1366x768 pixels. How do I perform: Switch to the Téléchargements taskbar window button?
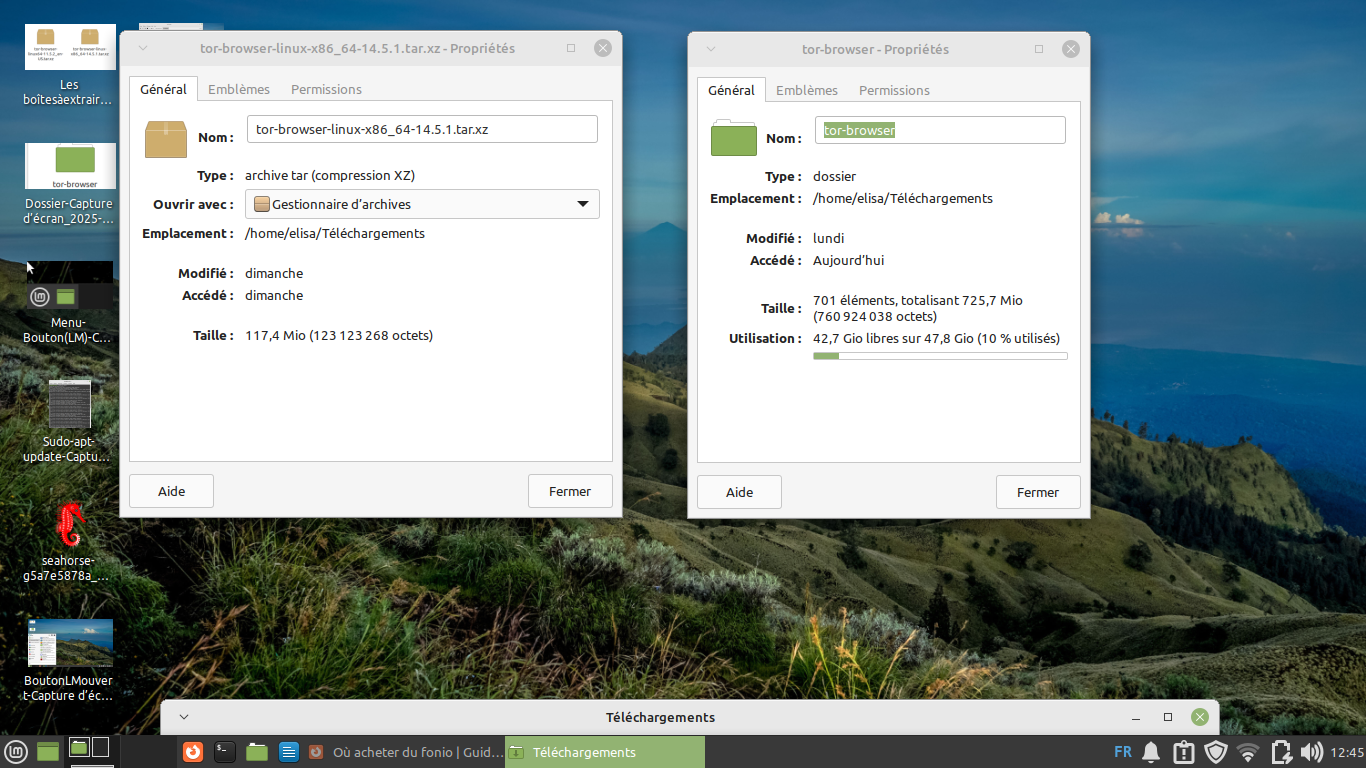(x=605, y=752)
